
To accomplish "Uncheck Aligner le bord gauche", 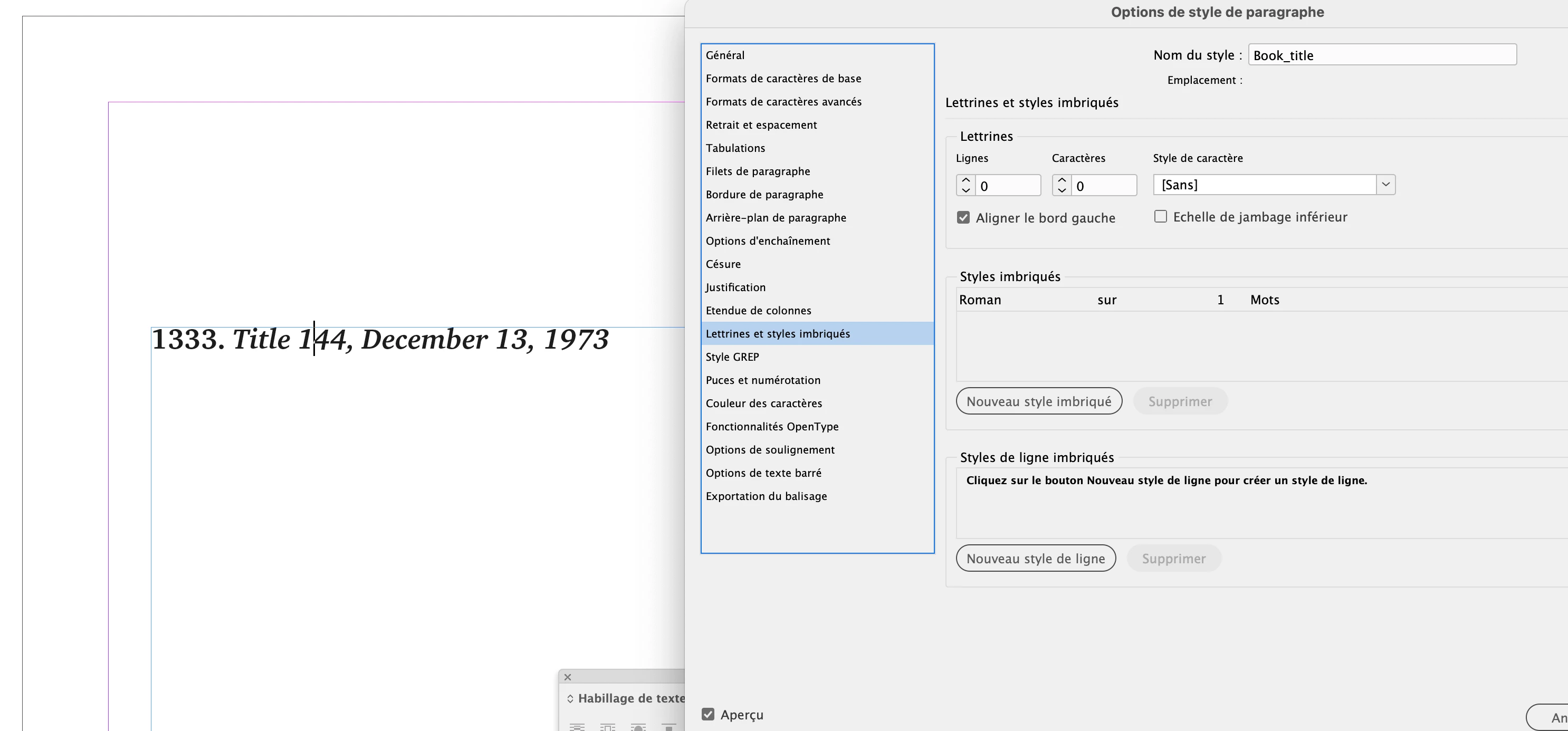I will tap(963, 218).
